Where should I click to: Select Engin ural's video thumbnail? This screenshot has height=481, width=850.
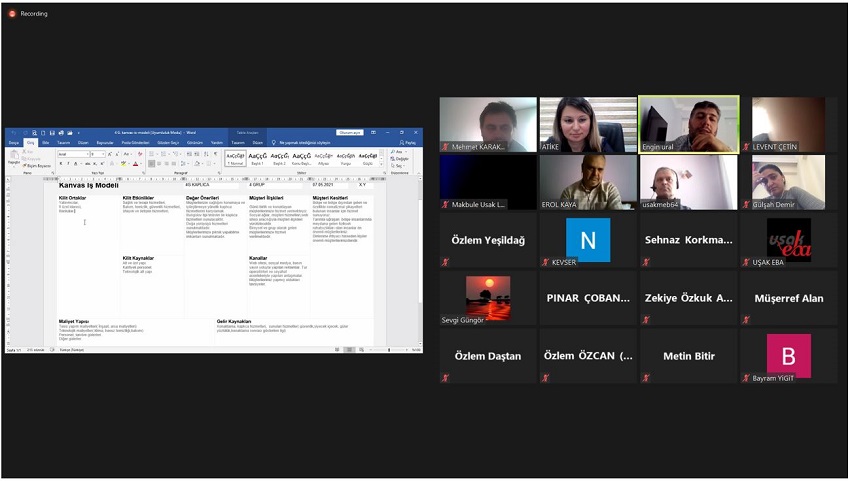688,125
